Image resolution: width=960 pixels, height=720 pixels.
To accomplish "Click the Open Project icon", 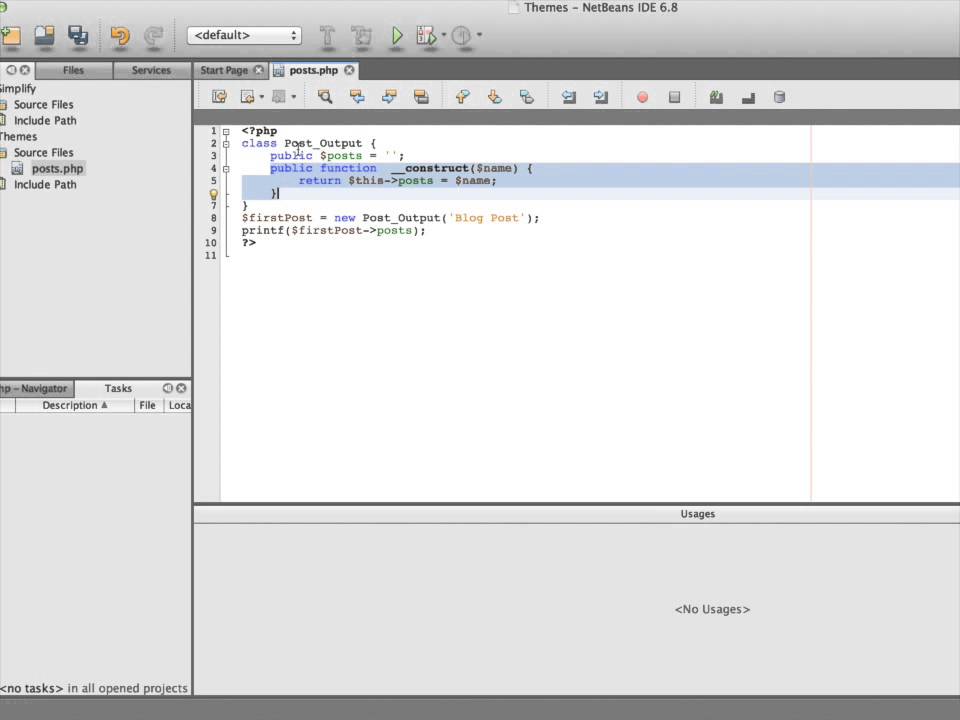I will (x=44, y=36).
